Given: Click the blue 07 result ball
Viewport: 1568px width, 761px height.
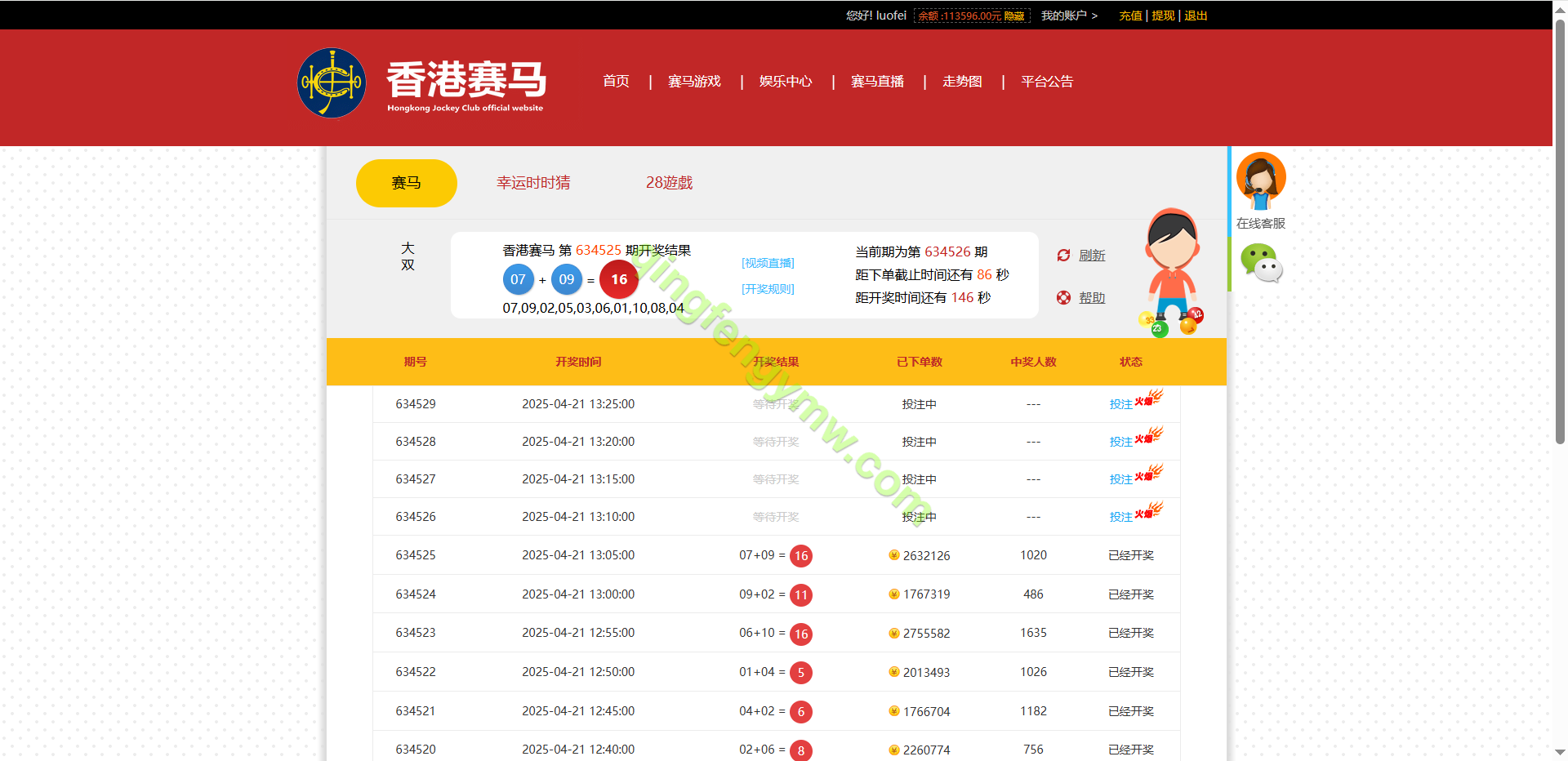Looking at the screenshot, I should click(518, 279).
